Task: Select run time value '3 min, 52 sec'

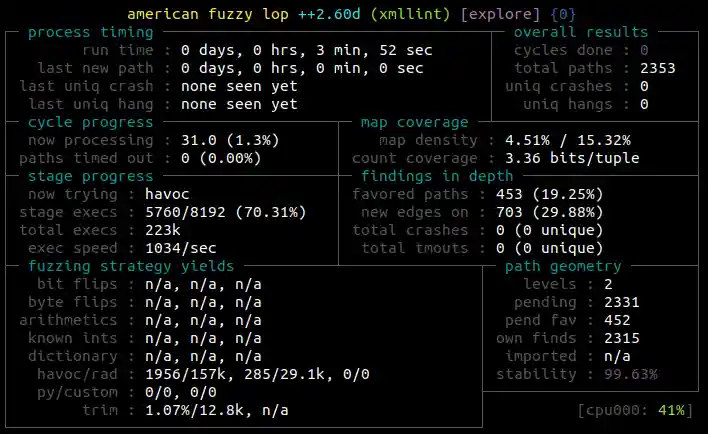Action: 374,50
